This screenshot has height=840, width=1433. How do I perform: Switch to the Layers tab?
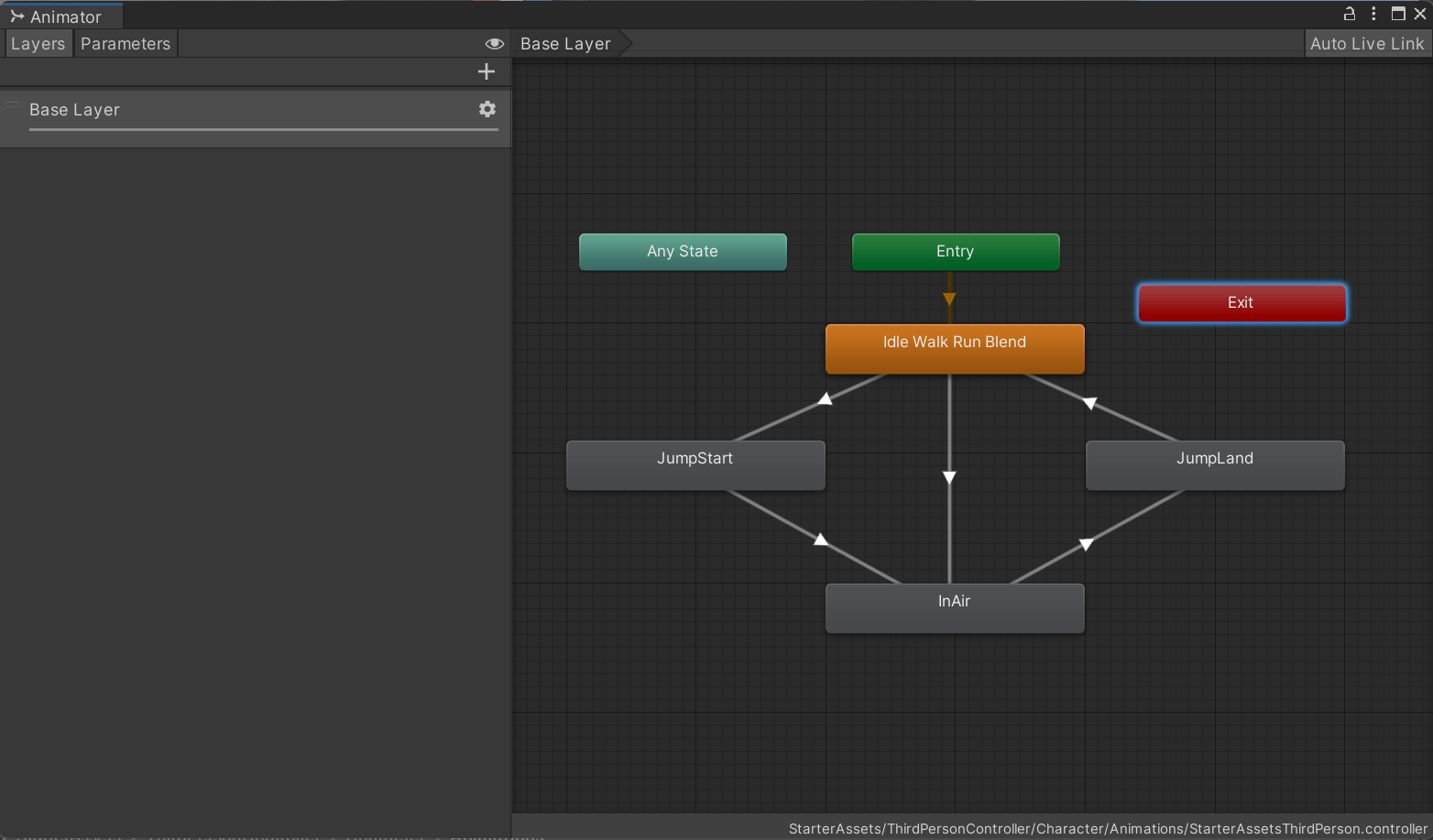[x=38, y=44]
